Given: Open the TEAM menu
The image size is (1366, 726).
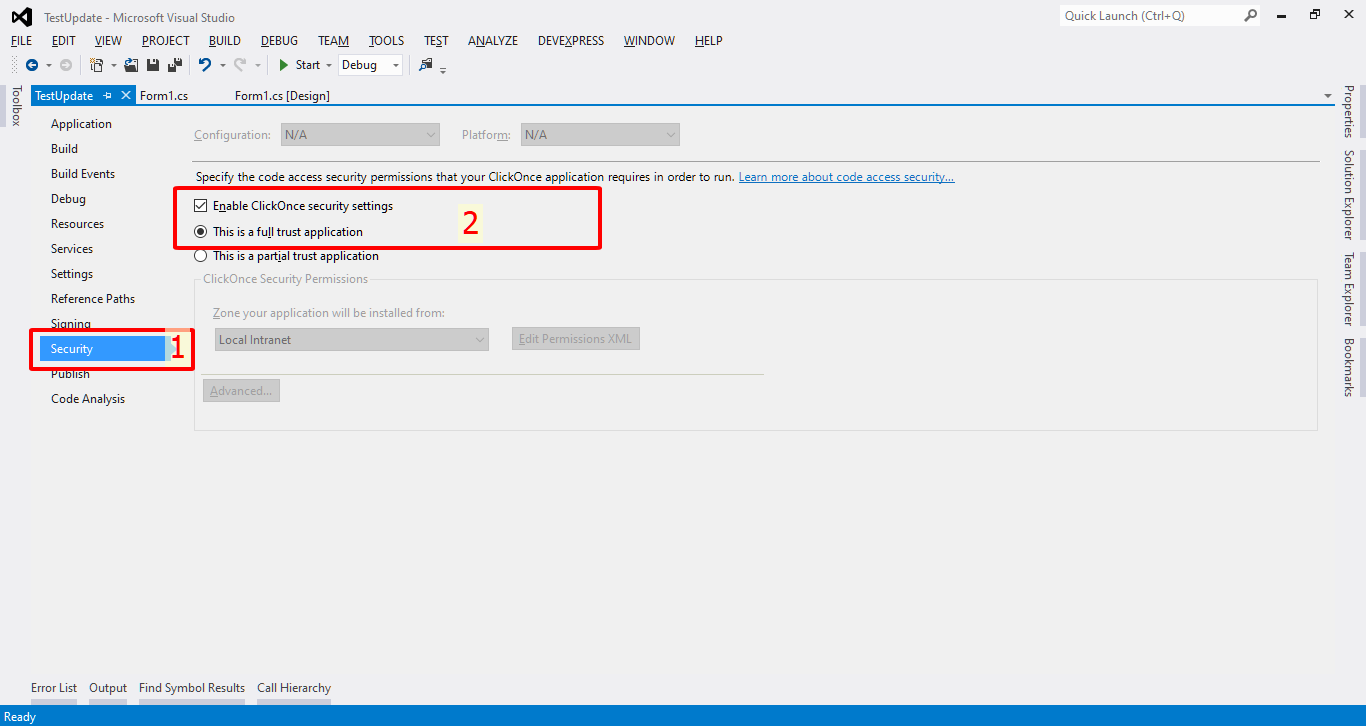Looking at the screenshot, I should [334, 41].
